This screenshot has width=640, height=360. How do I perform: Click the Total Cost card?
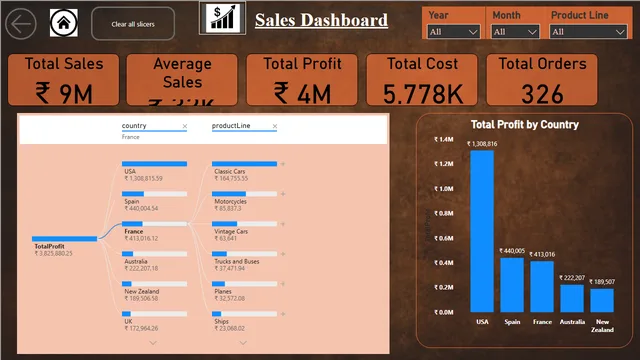(422, 80)
